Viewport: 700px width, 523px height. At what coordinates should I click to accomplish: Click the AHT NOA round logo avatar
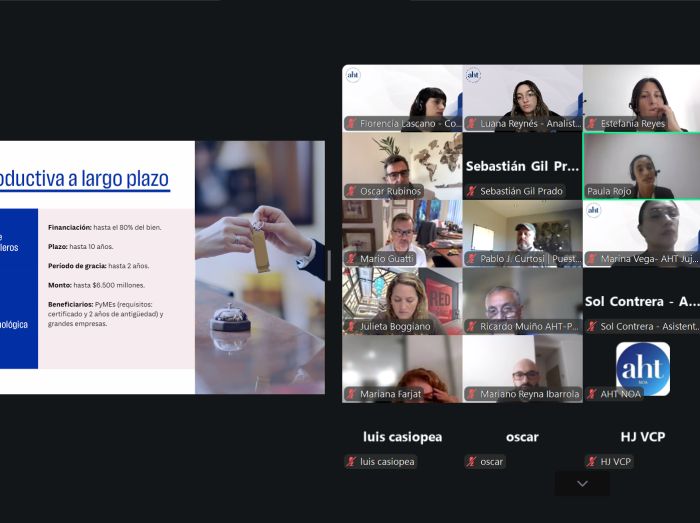(642, 368)
